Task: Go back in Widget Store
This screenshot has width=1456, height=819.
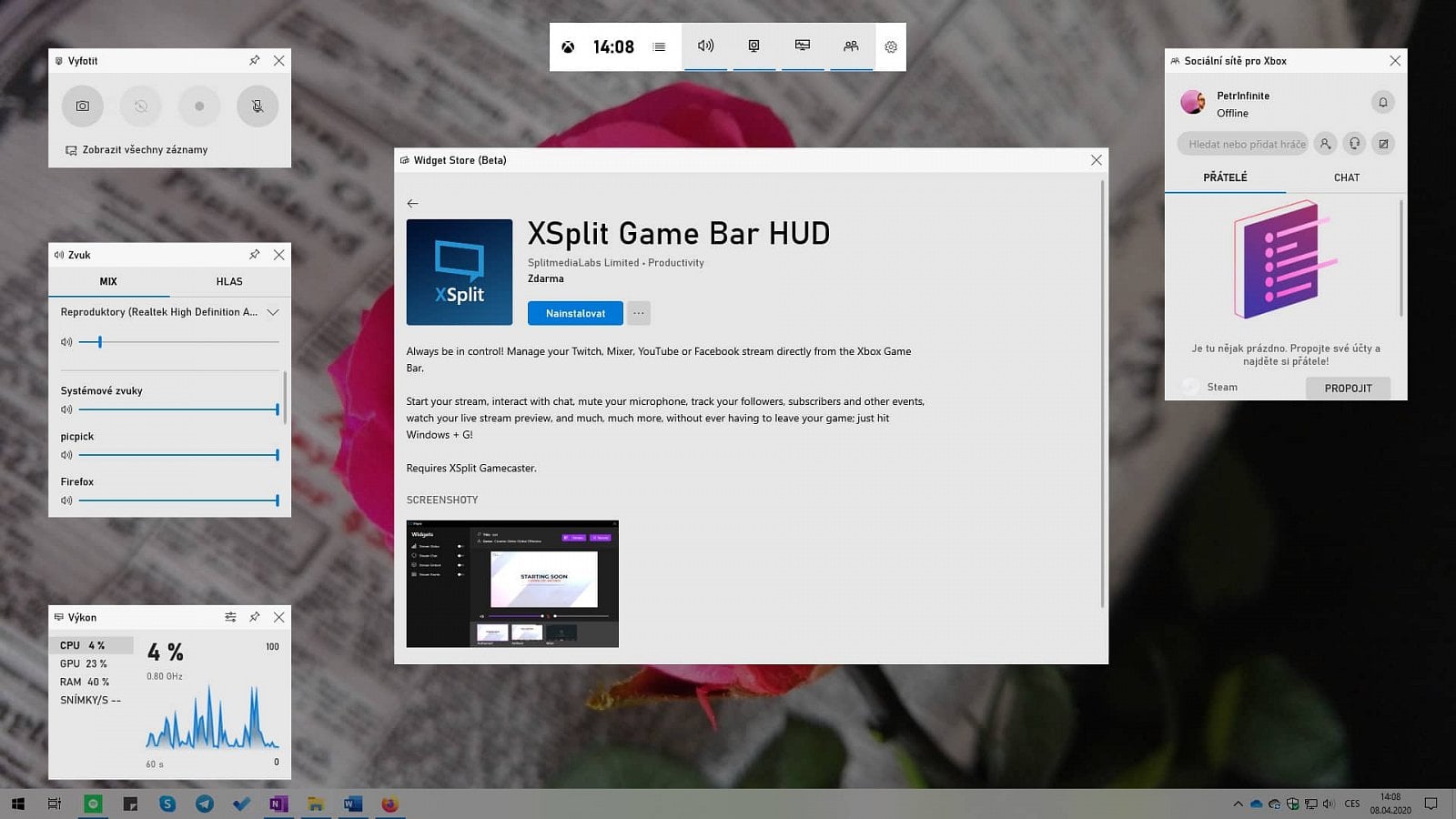Action: point(412,203)
